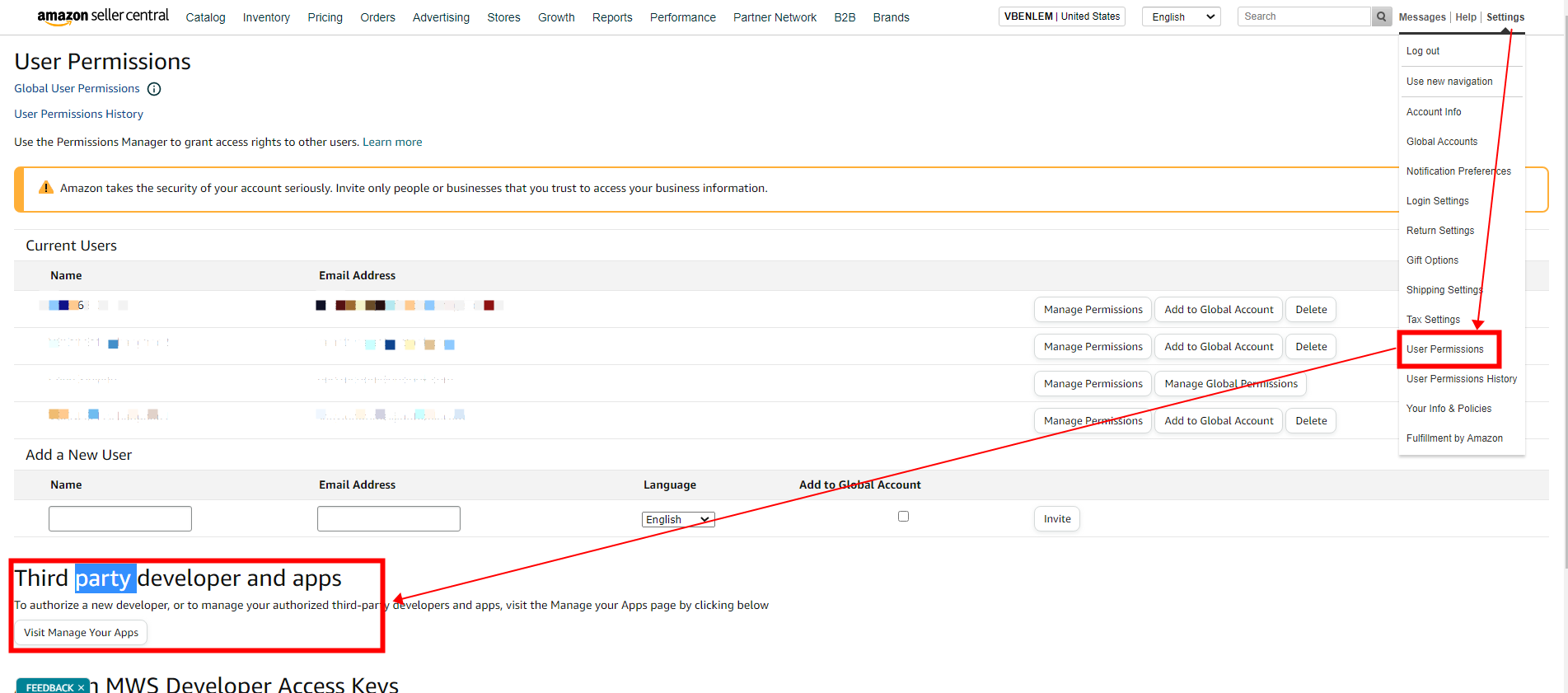Open the Partner Network menu
1568x693 pixels.
click(775, 17)
